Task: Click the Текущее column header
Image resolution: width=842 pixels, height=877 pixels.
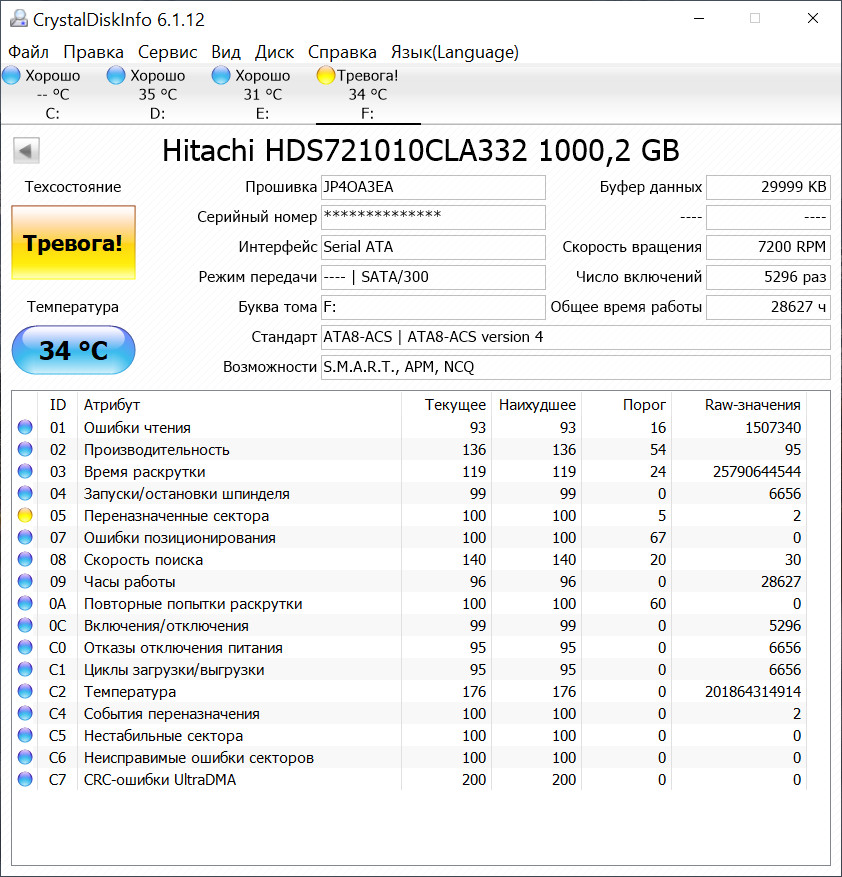Action: (x=446, y=404)
